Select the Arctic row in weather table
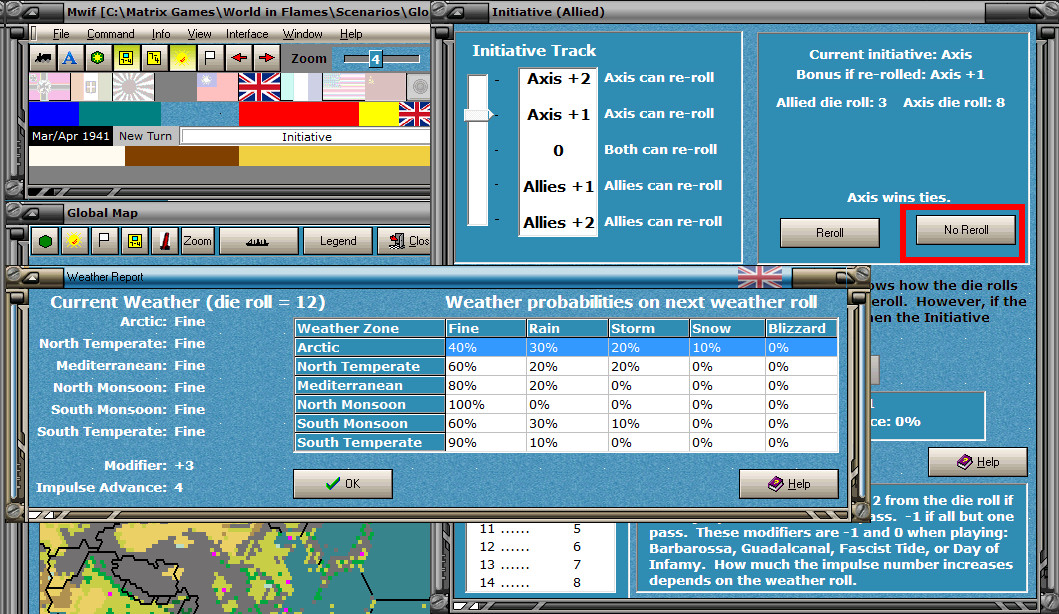 pos(566,347)
